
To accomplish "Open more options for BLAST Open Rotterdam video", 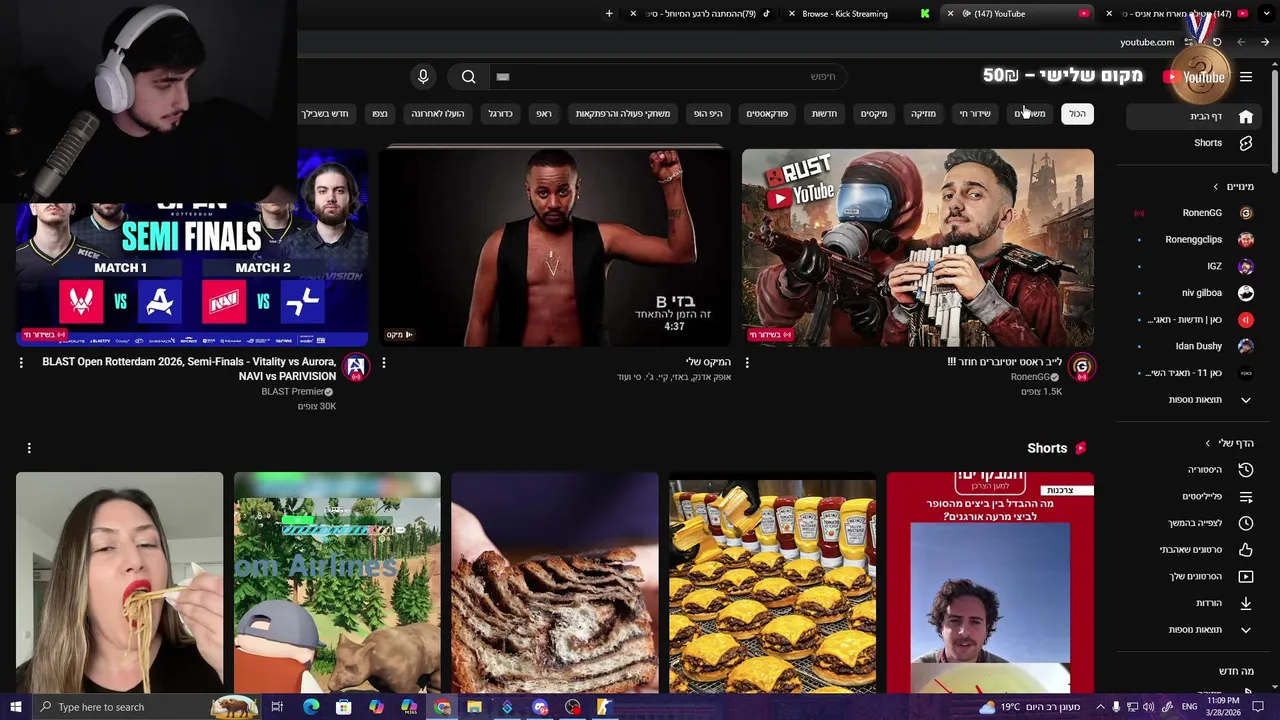I will [21, 363].
